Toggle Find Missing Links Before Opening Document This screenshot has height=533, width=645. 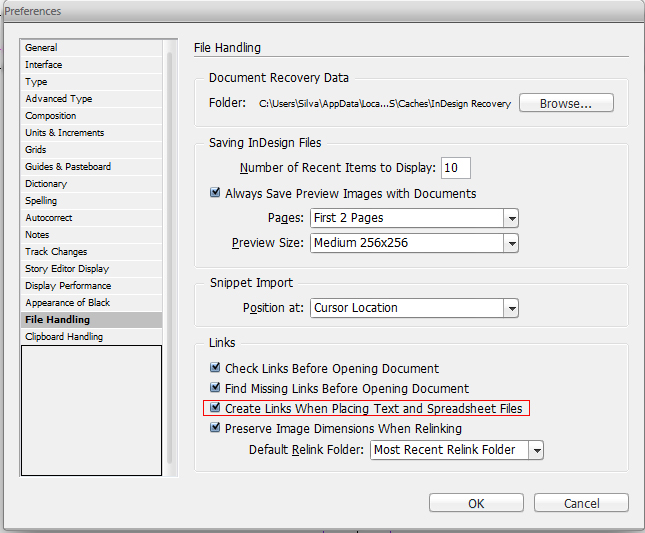215,387
